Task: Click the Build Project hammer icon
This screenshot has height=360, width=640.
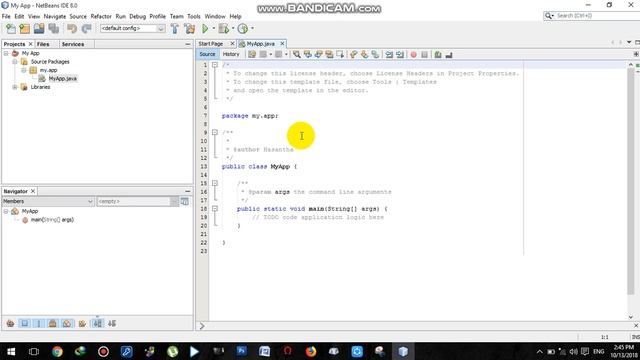Action: coord(175,29)
